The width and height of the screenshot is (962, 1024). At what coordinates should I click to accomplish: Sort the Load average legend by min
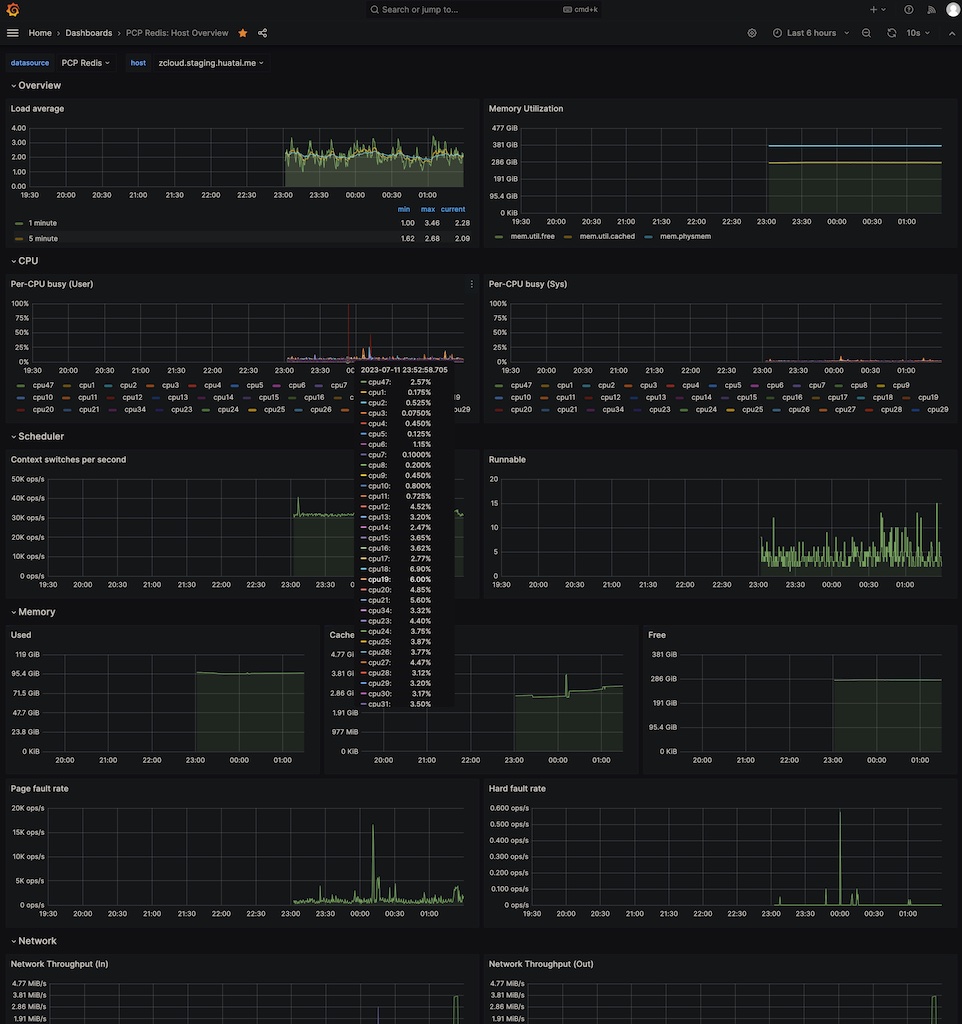click(404, 209)
